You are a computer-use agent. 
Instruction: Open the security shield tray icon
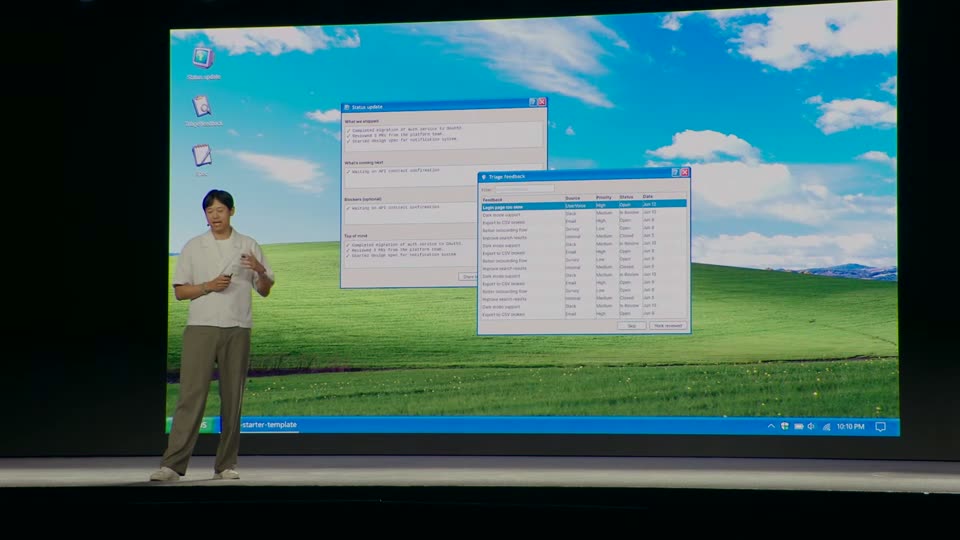tap(785, 426)
